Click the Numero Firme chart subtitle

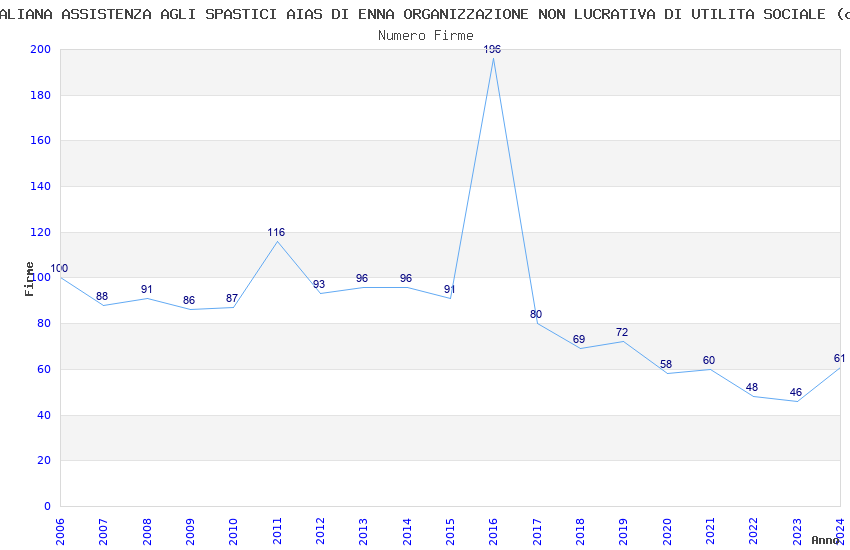coord(426,35)
